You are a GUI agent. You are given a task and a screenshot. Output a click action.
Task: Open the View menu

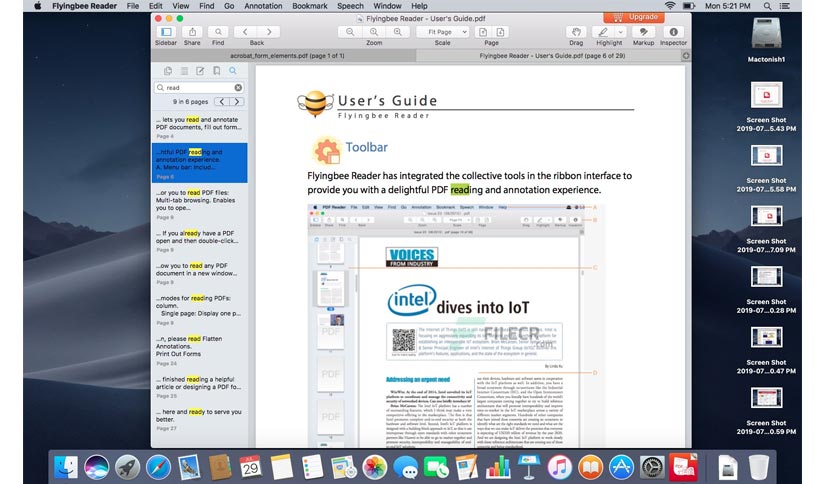coord(181,6)
